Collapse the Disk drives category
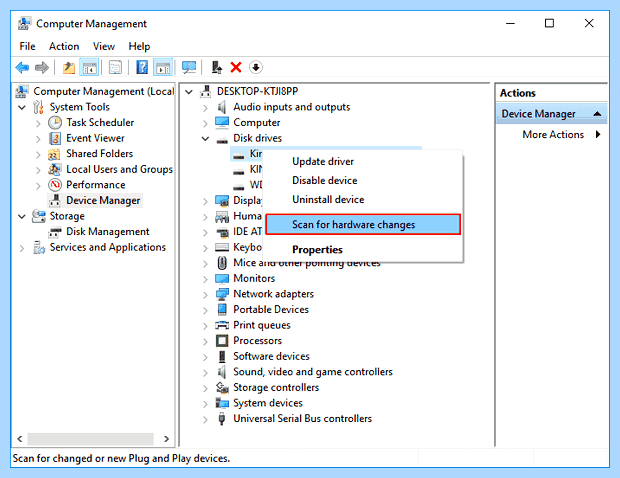Viewport: 620px width, 478px height. point(205,138)
